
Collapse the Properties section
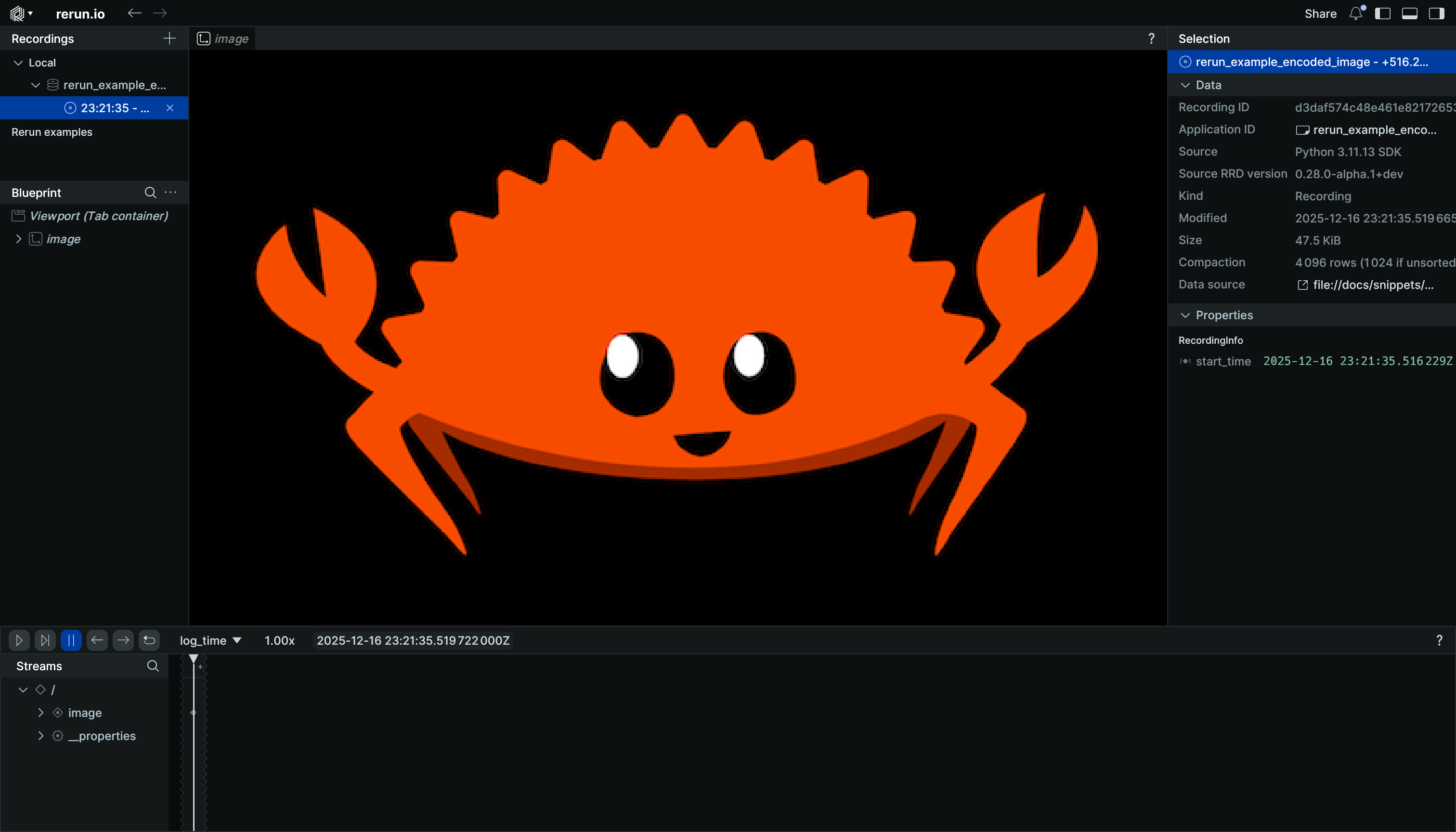[x=1185, y=315]
